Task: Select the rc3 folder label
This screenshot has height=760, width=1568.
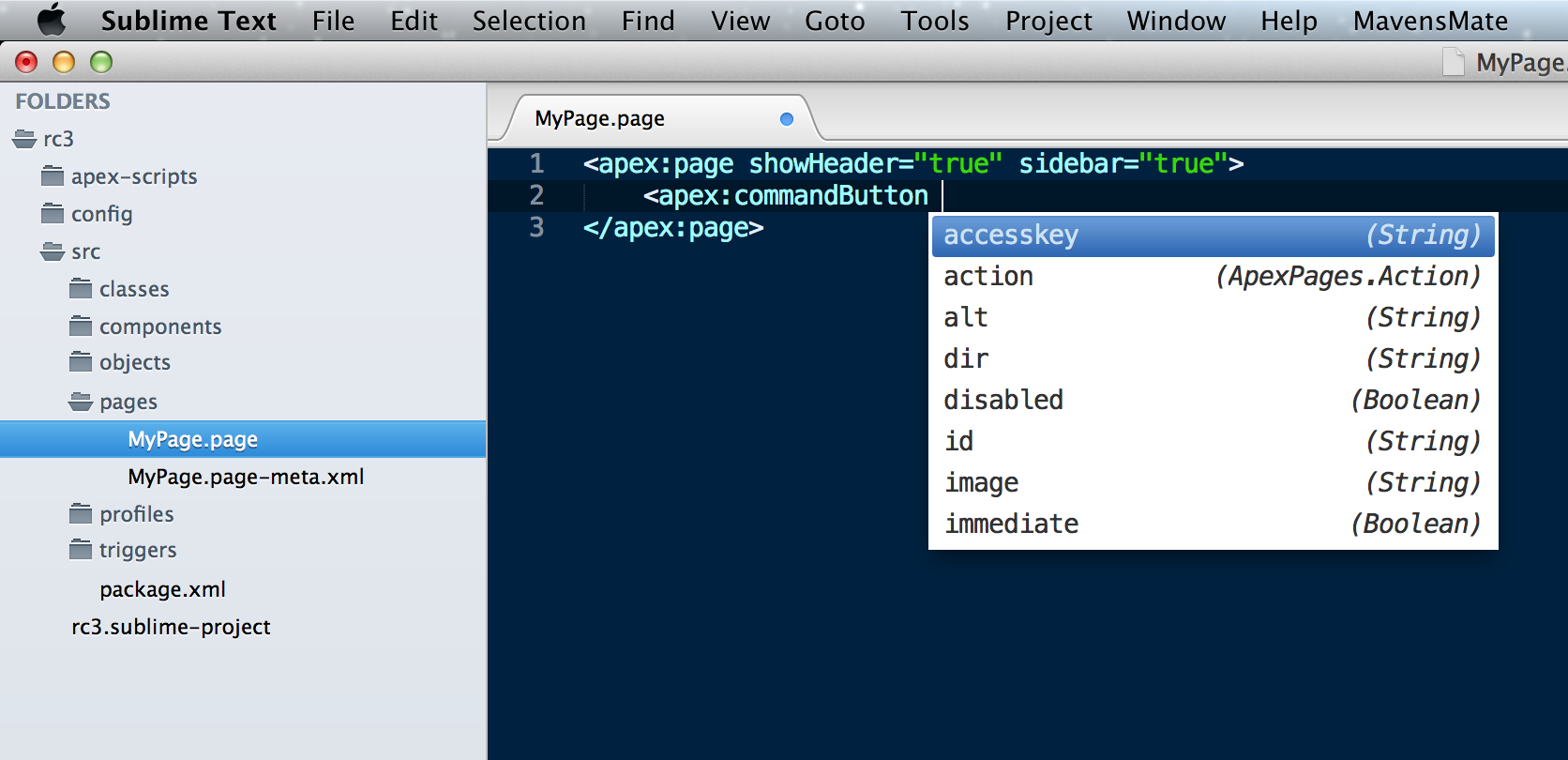Action: [x=58, y=139]
